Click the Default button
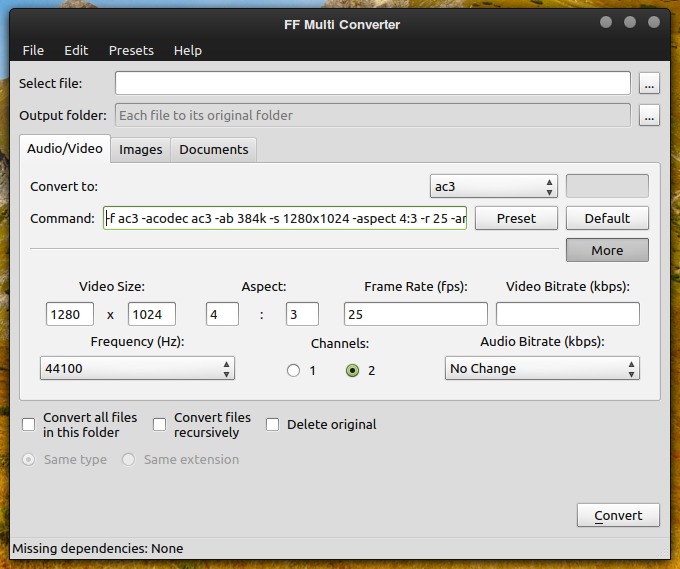Screen dimensions: 680x569 [607, 218]
